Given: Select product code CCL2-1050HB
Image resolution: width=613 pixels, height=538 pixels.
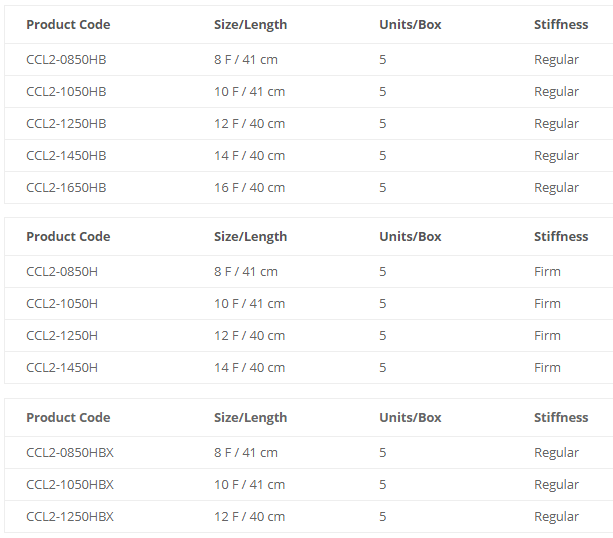Looking at the screenshot, I should 66,92.
